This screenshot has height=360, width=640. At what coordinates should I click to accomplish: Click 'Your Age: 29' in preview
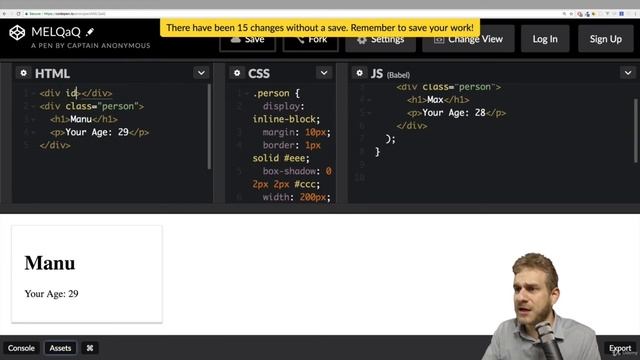pos(51,293)
